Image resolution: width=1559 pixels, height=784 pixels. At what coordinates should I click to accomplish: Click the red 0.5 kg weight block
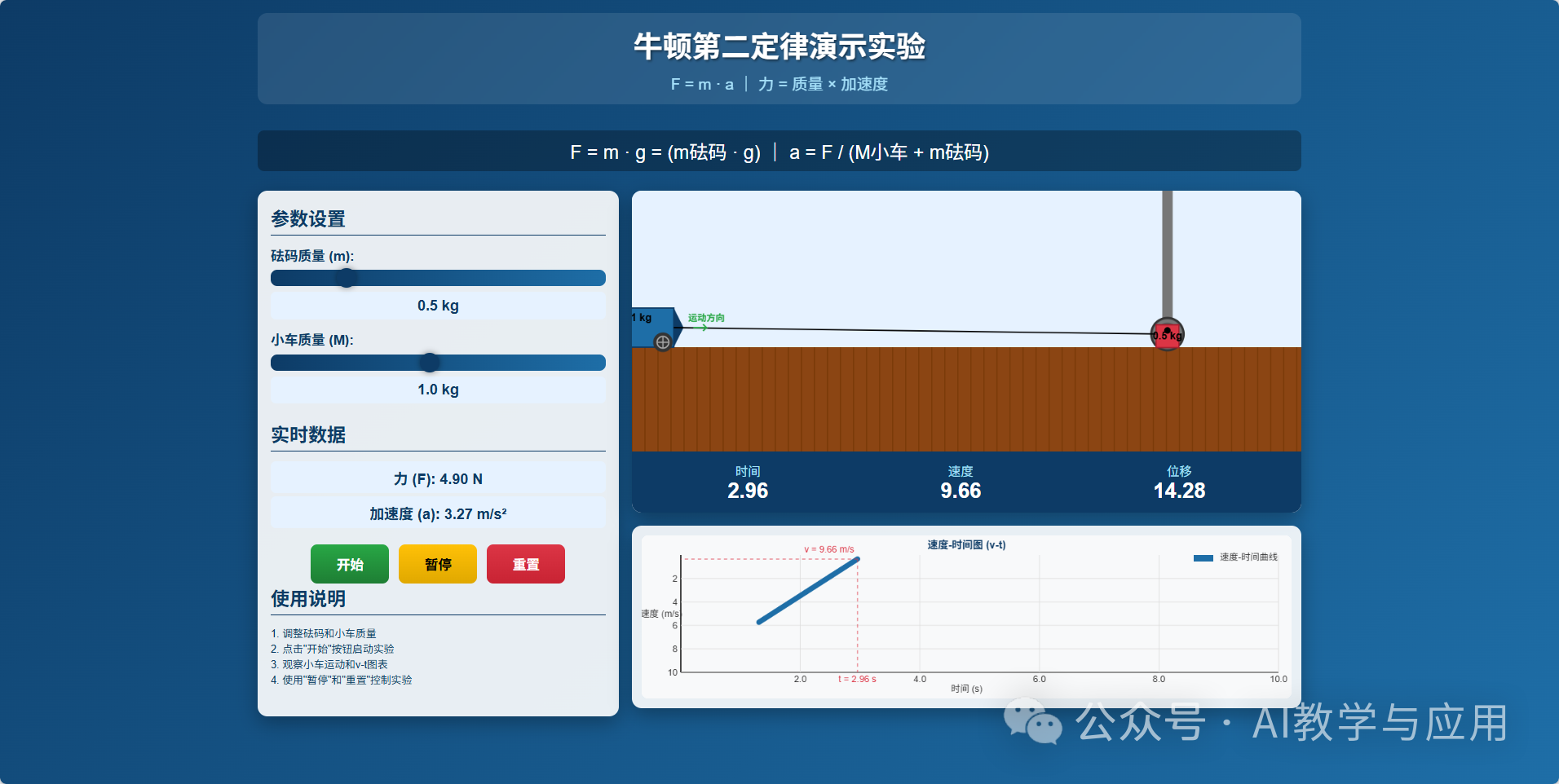[1167, 336]
